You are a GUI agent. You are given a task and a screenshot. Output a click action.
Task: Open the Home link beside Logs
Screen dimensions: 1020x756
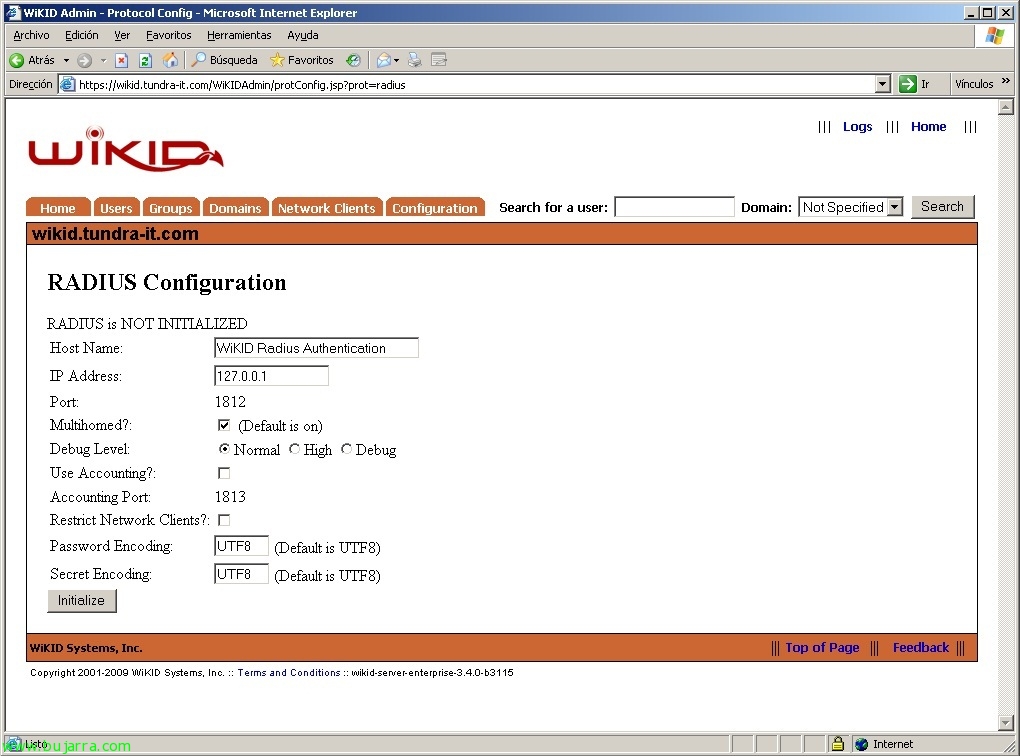point(928,127)
